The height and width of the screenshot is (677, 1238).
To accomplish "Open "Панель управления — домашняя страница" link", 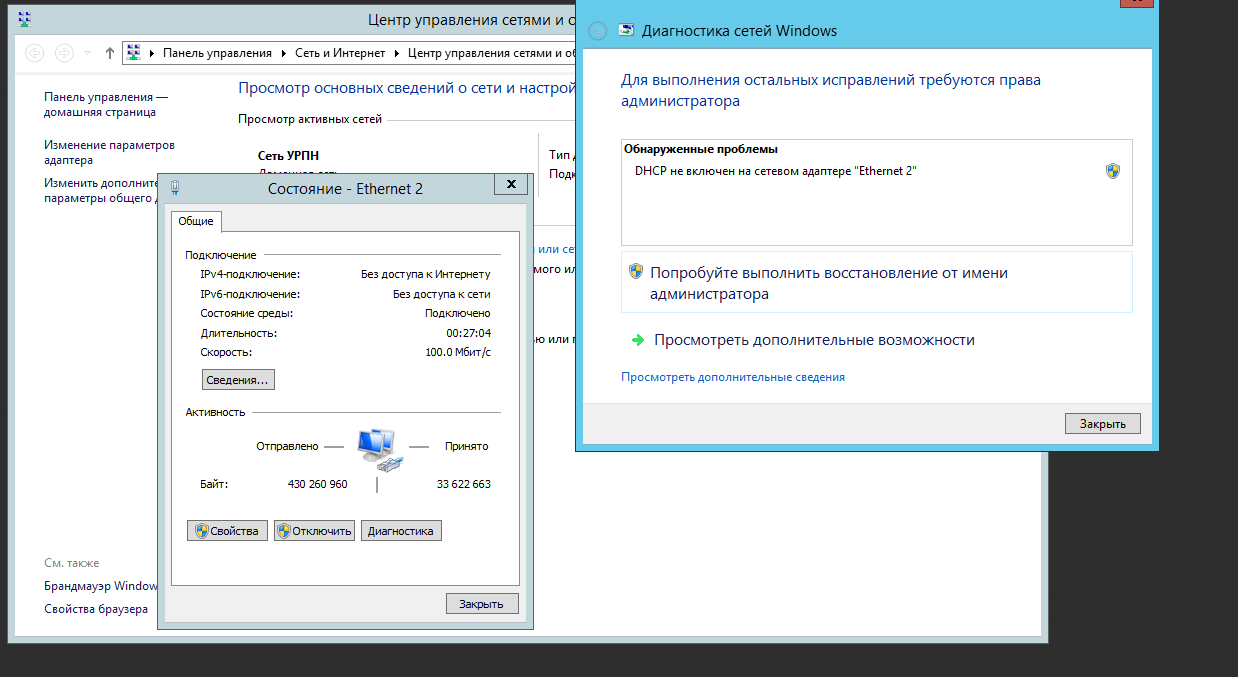I will [106, 105].
